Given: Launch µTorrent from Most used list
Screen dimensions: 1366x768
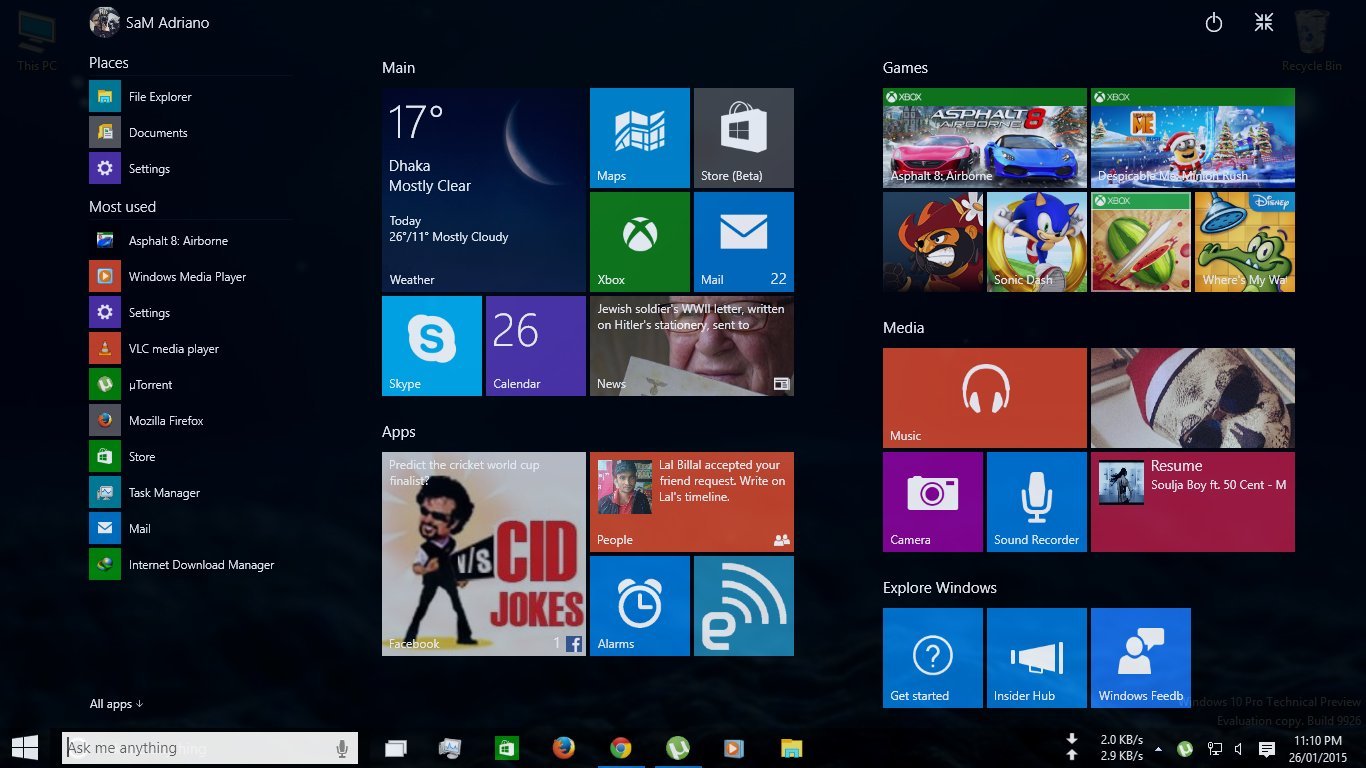Looking at the screenshot, I should [x=190, y=385].
